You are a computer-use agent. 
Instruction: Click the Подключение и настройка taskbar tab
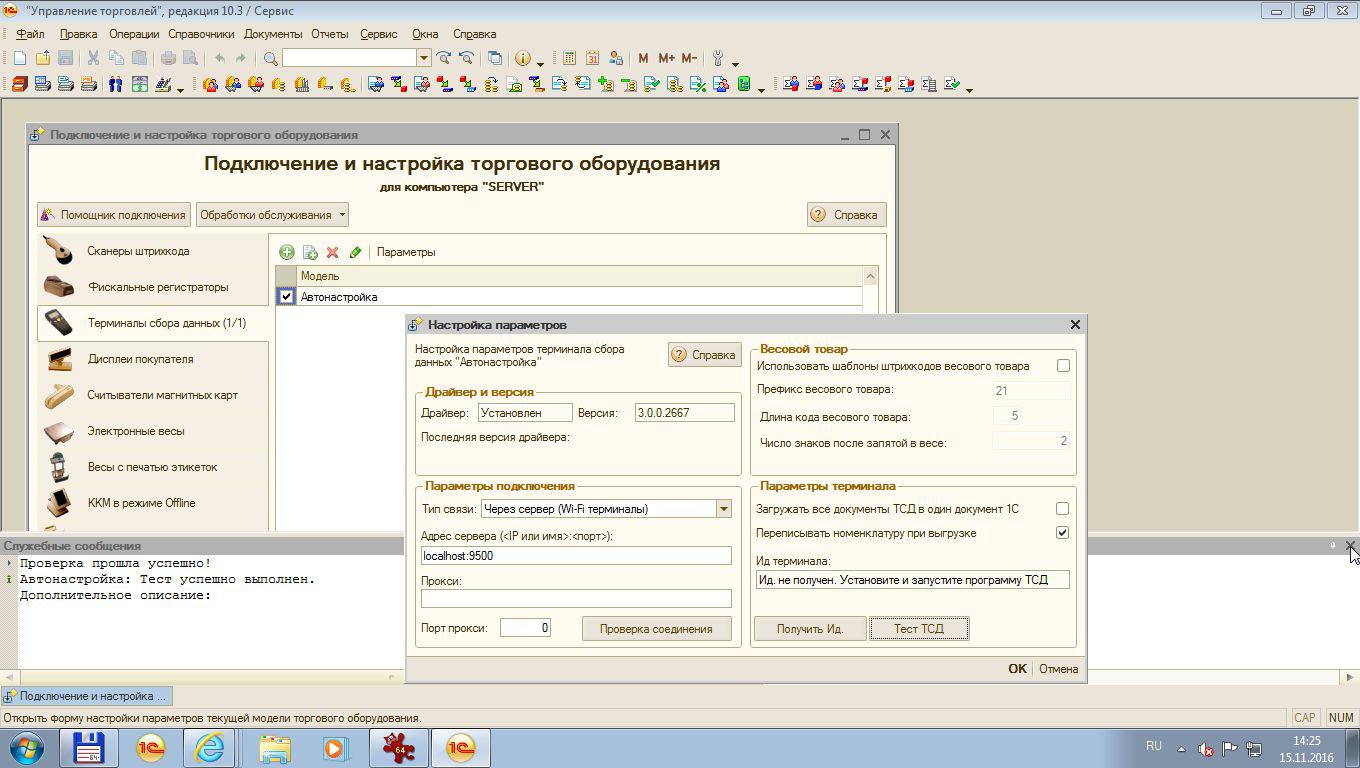(86, 696)
